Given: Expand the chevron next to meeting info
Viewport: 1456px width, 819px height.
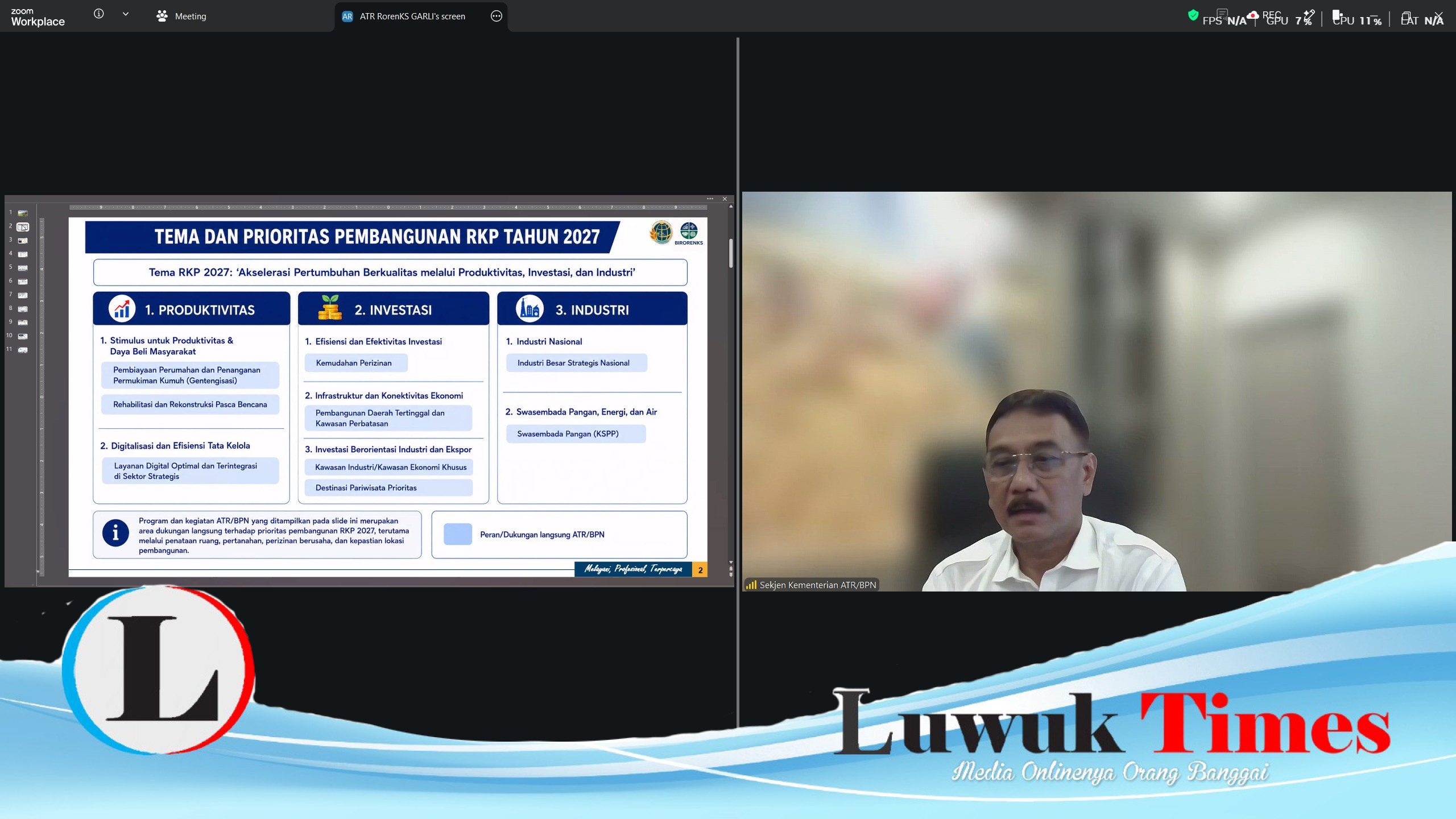Looking at the screenshot, I should click(x=126, y=14).
